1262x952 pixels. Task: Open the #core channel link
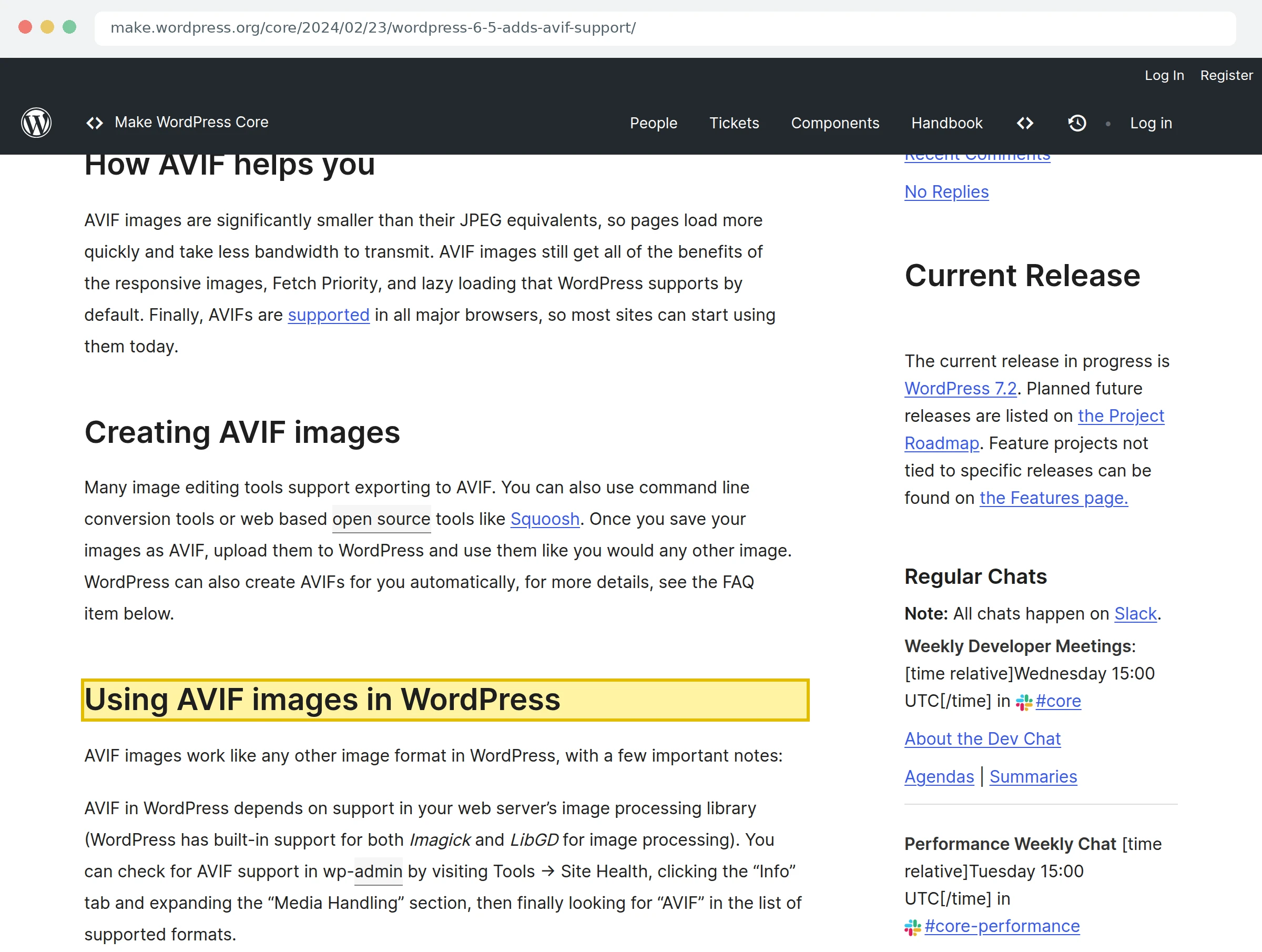click(x=1058, y=701)
